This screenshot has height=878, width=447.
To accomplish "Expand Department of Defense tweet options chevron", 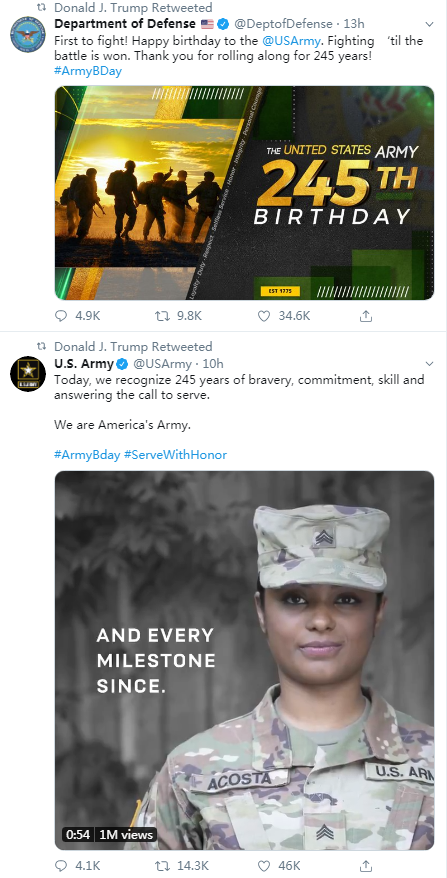I will point(429,24).
